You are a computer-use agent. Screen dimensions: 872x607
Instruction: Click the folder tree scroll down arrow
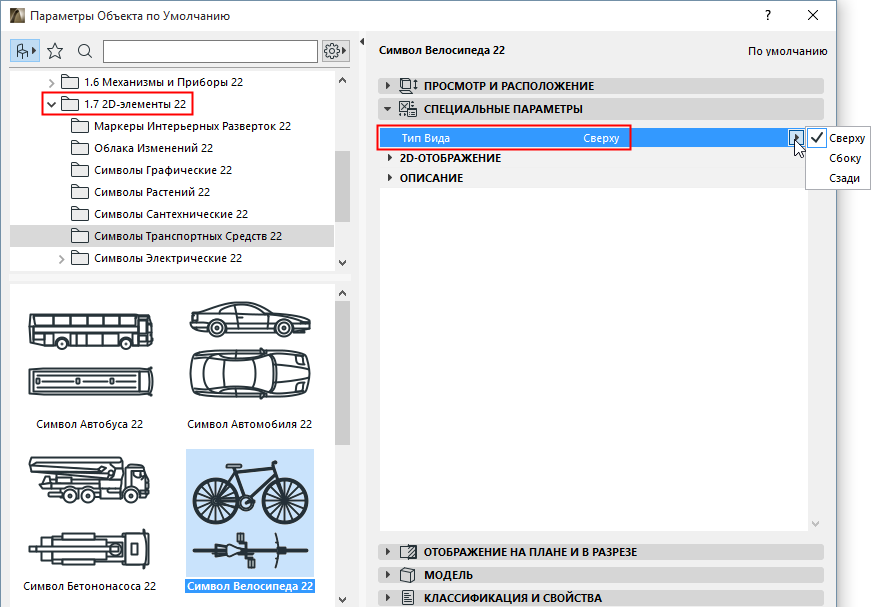pyautogui.click(x=343, y=263)
